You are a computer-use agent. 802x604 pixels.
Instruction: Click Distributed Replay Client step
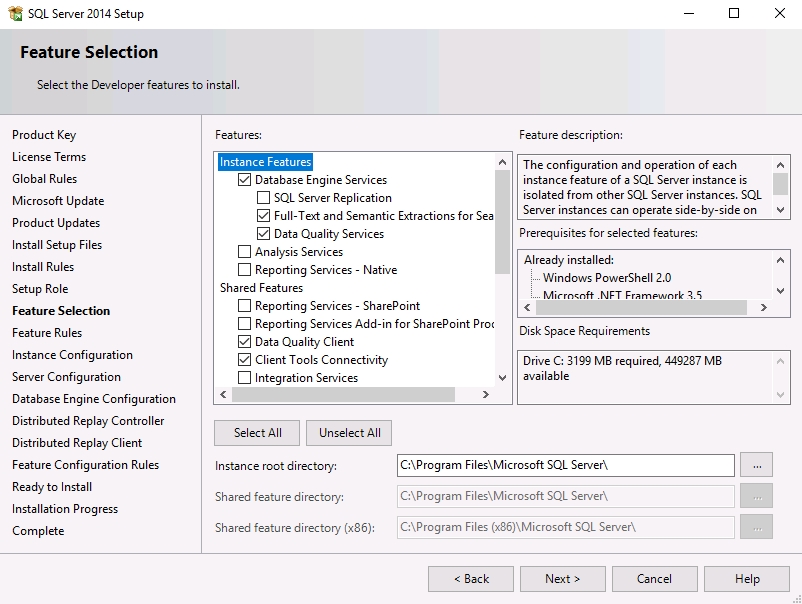coord(77,442)
